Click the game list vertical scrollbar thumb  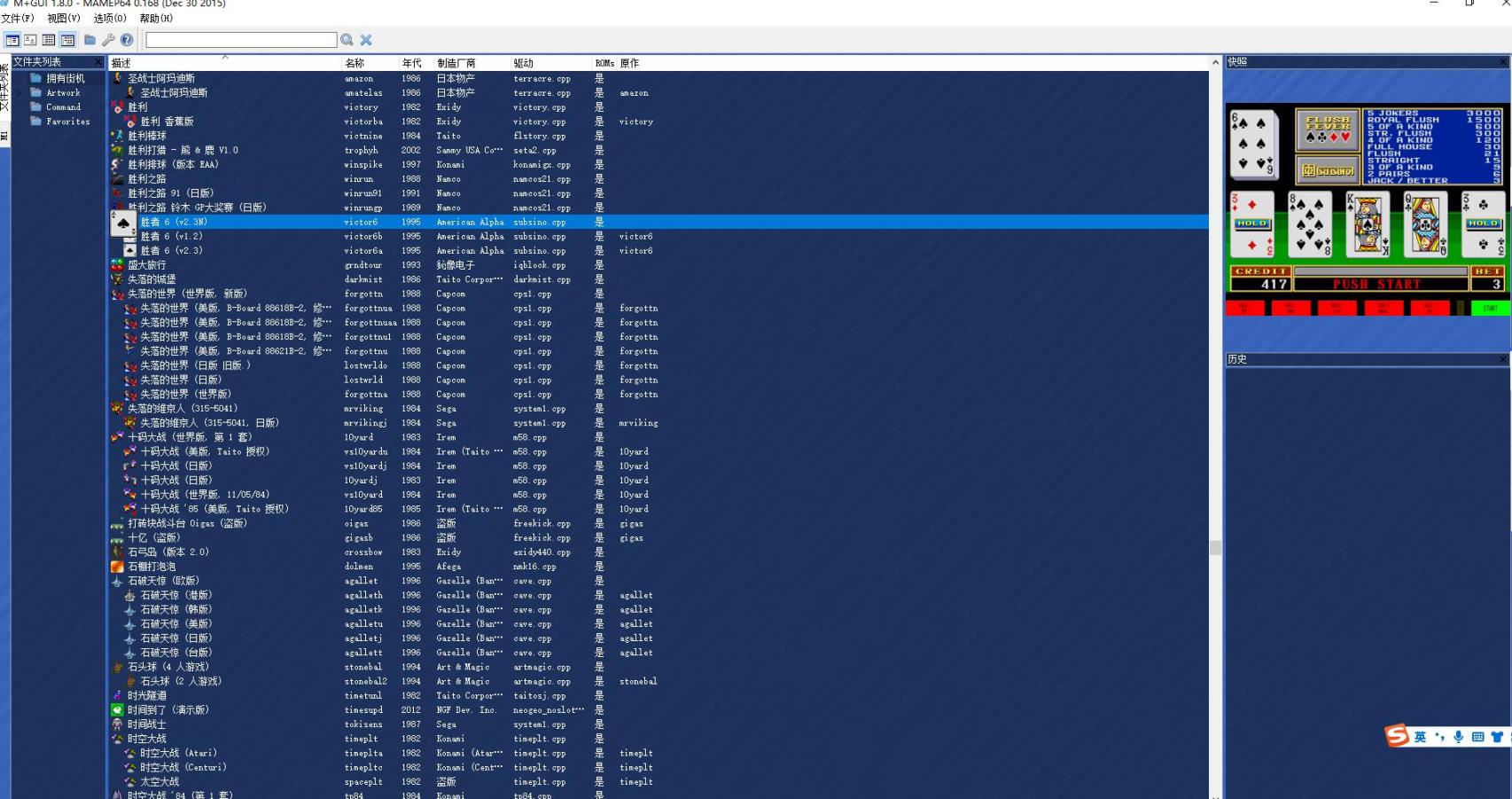click(x=1215, y=548)
